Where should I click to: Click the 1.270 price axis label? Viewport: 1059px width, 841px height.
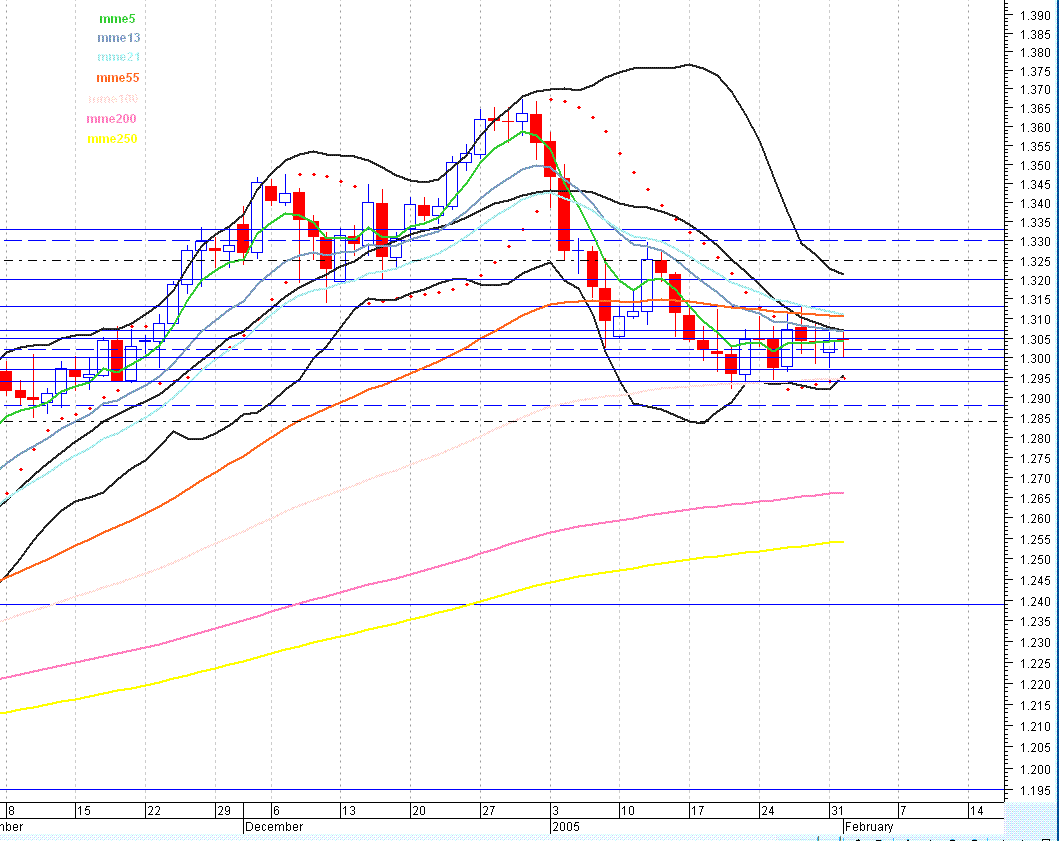coord(1035,478)
